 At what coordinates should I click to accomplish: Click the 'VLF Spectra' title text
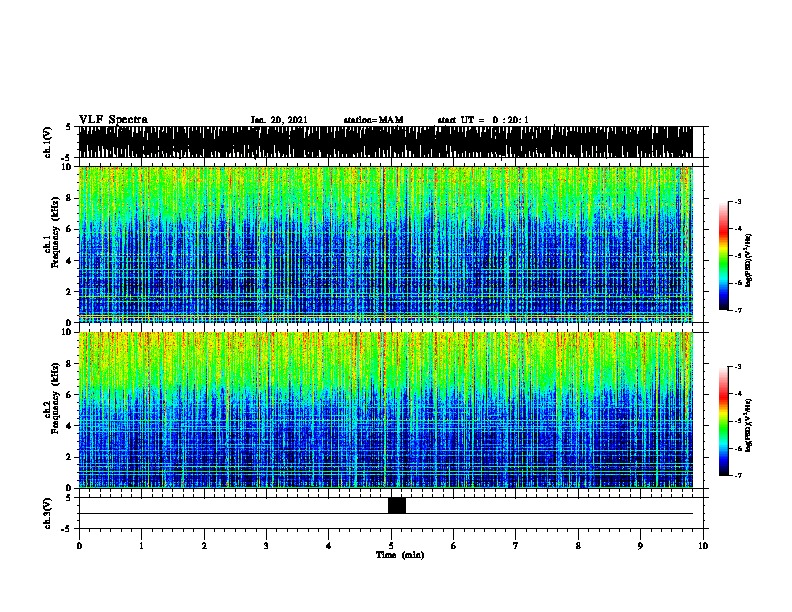(113, 120)
